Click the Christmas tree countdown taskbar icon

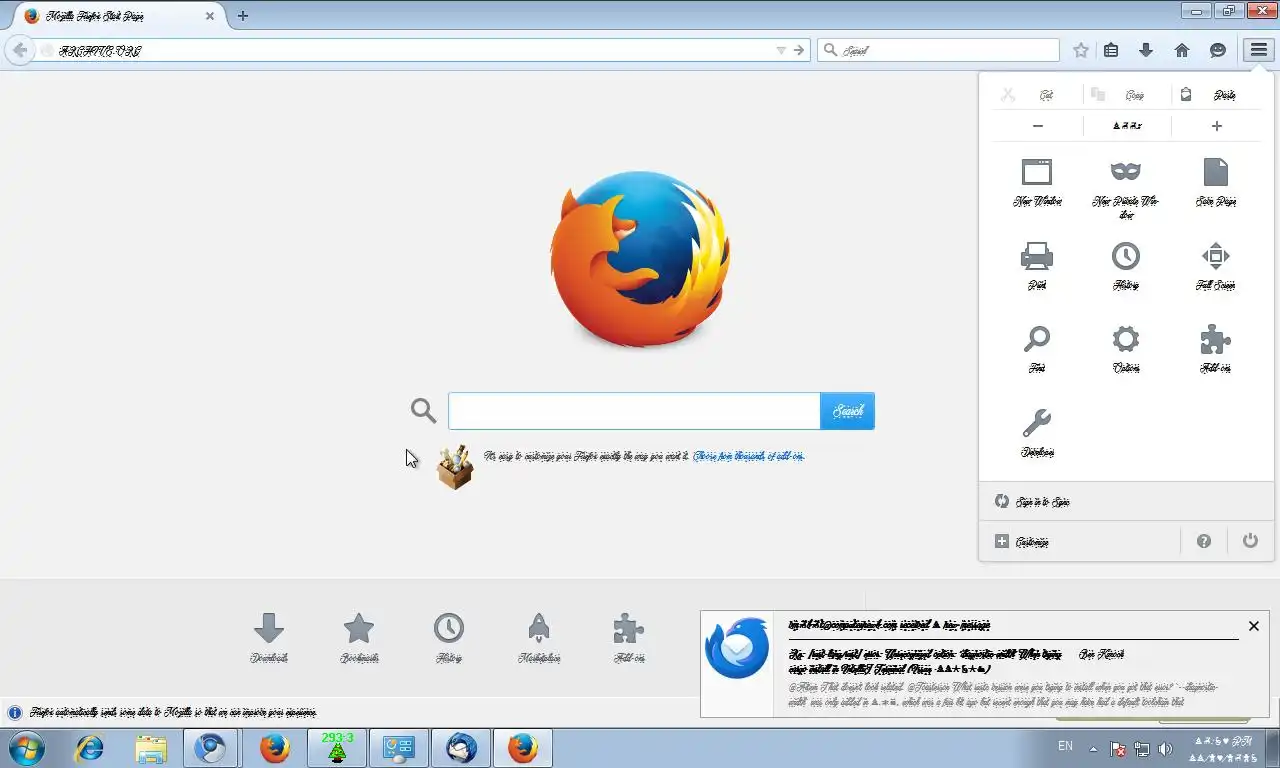[x=337, y=748]
